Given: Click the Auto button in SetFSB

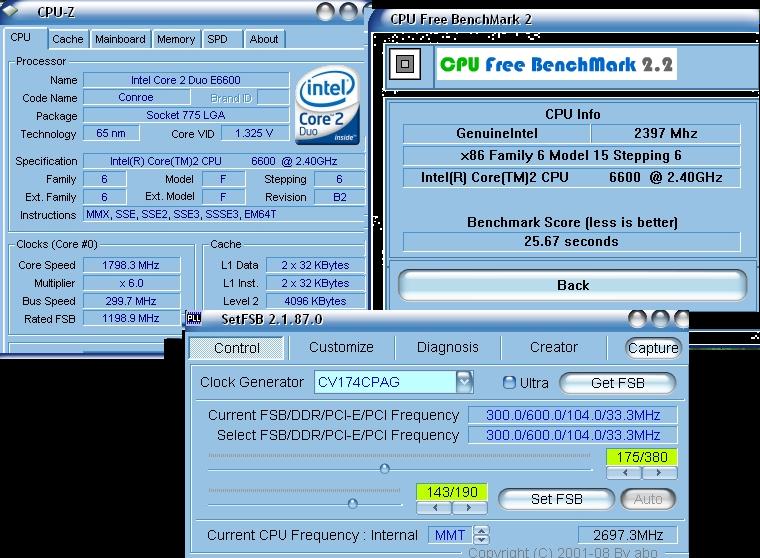Looking at the screenshot, I should tap(648, 499).
